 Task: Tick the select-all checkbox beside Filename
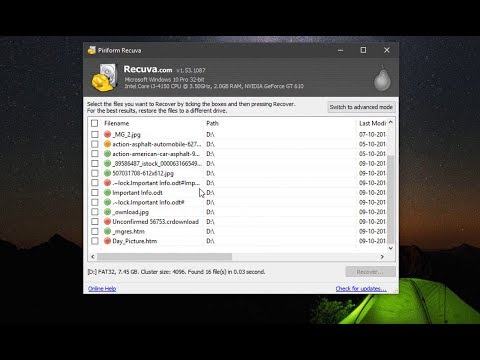tap(94, 123)
